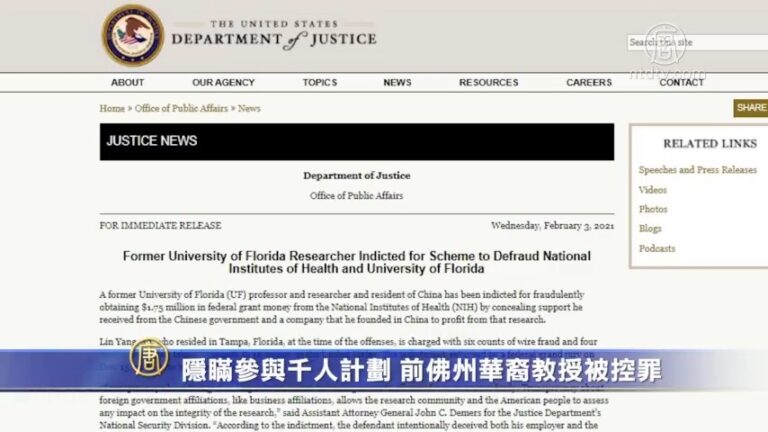Click 'Department of Justice' bold text above Office of Public Affairs
This screenshot has width=768, height=432.
[357, 175]
